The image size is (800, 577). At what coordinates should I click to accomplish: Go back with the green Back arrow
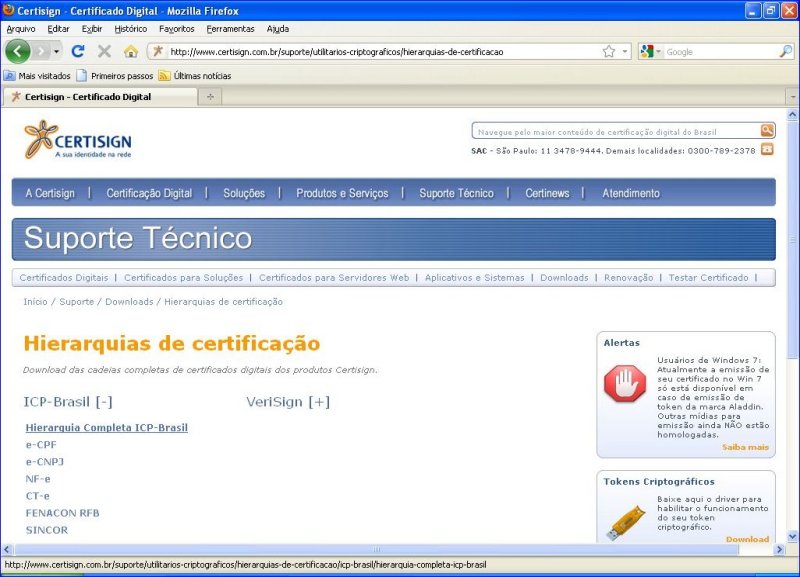click(18, 51)
